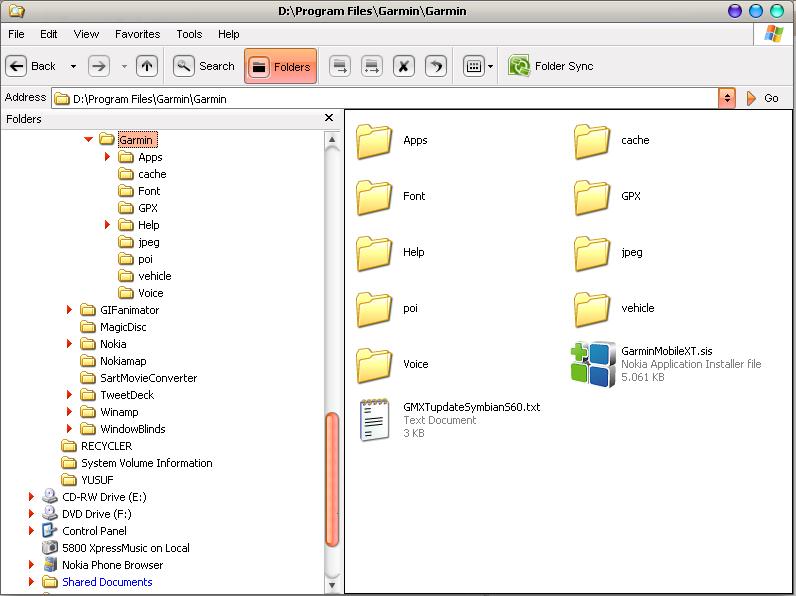Open the Views toolbar button
The width and height of the screenshot is (796, 596).
(x=474, y=66)
